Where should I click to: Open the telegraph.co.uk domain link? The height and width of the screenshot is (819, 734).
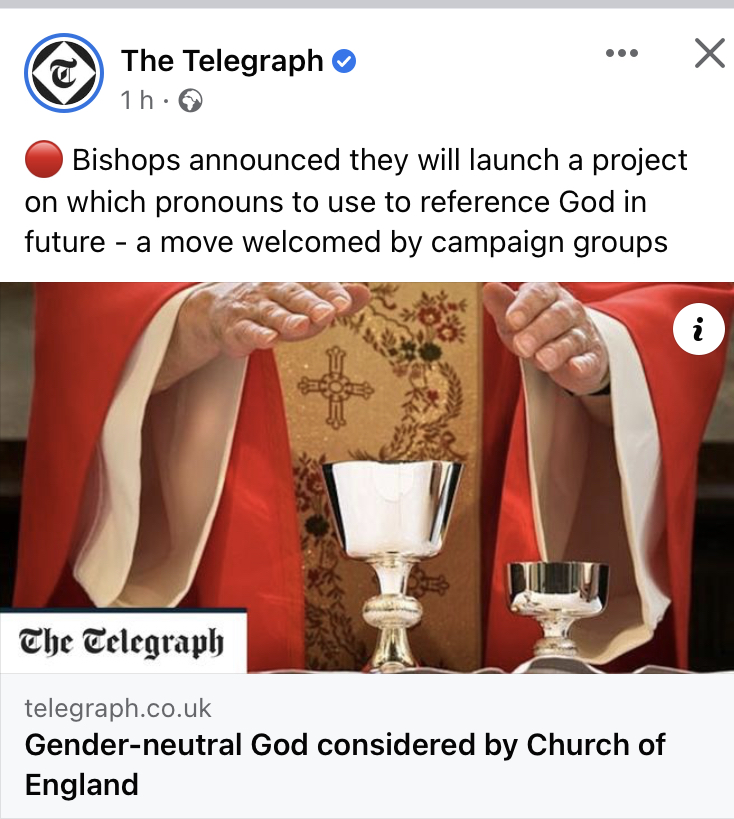pyautogui.click(x=118, y=709)
